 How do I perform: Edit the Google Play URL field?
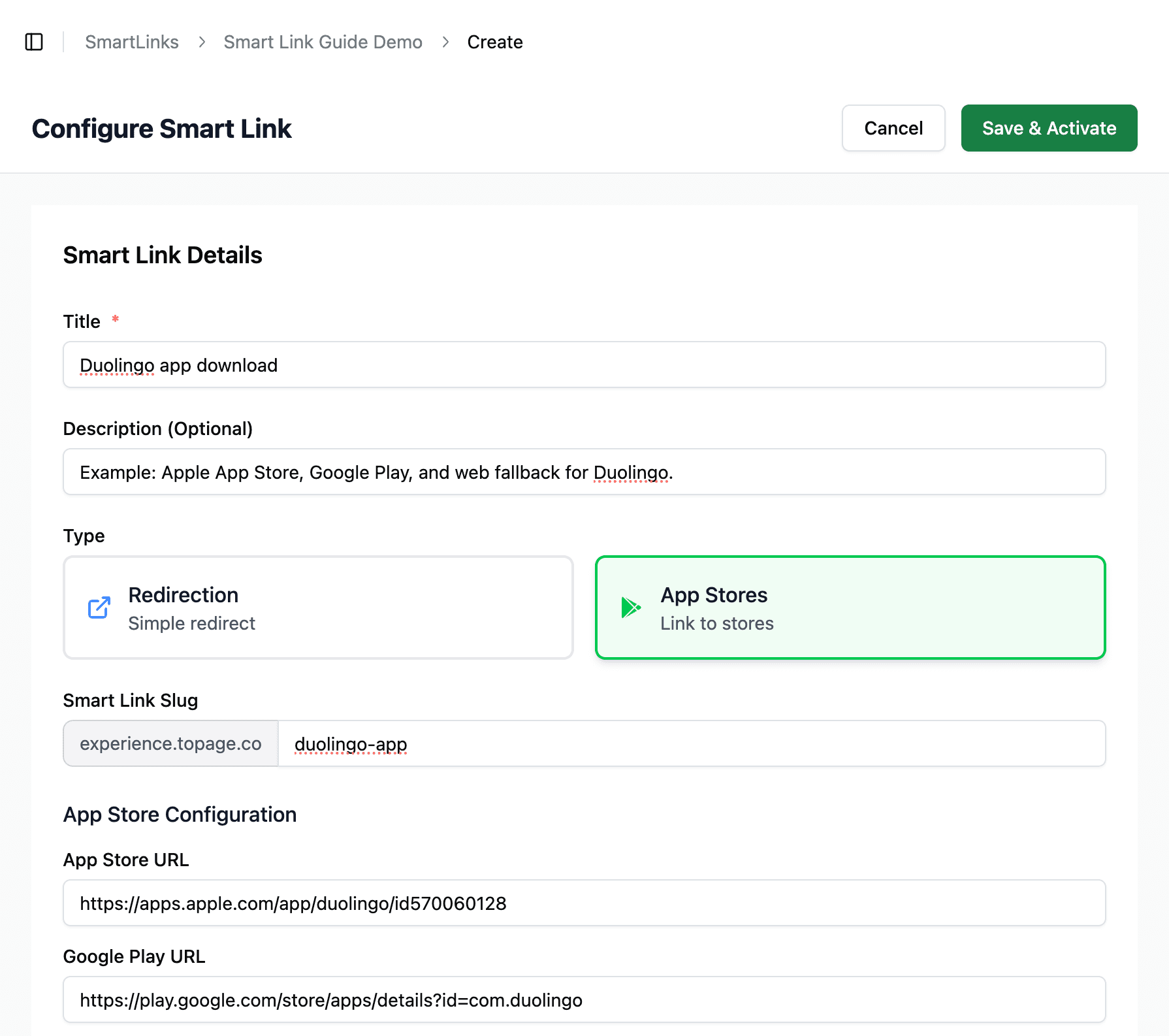(584, 999)
